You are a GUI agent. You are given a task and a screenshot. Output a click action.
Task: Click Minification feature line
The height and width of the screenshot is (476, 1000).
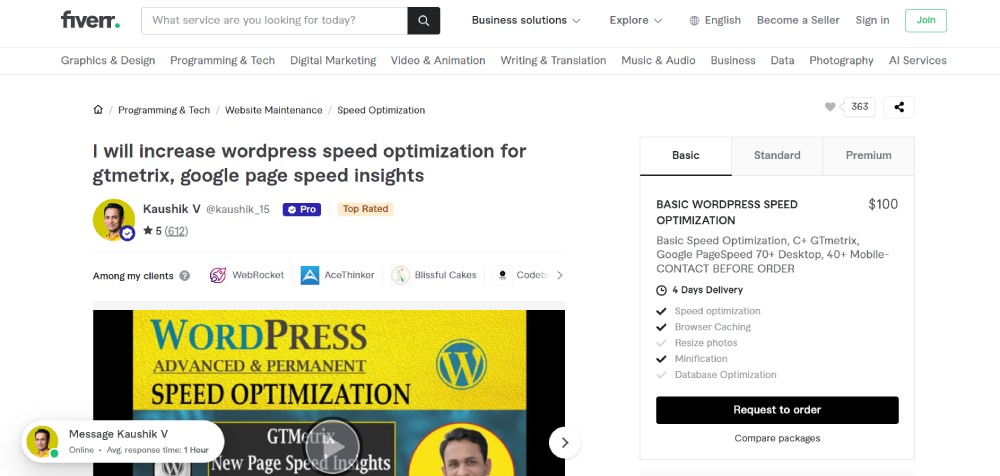tap(701, 359)
